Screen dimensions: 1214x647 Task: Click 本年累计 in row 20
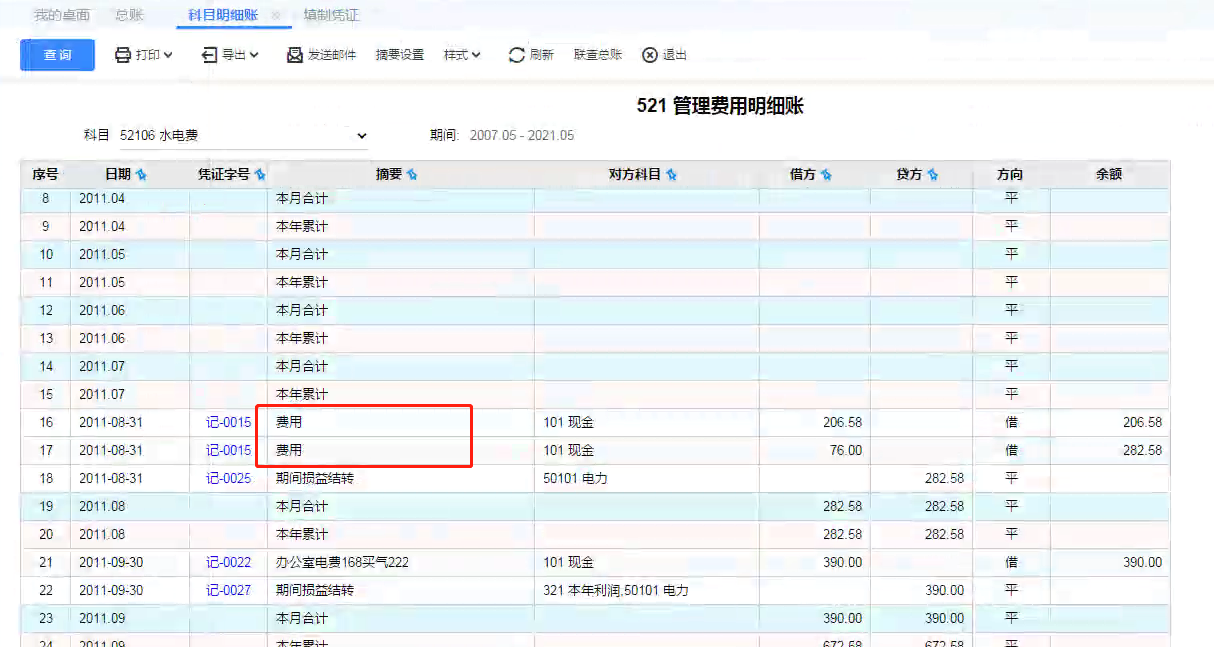click(302, 535)
